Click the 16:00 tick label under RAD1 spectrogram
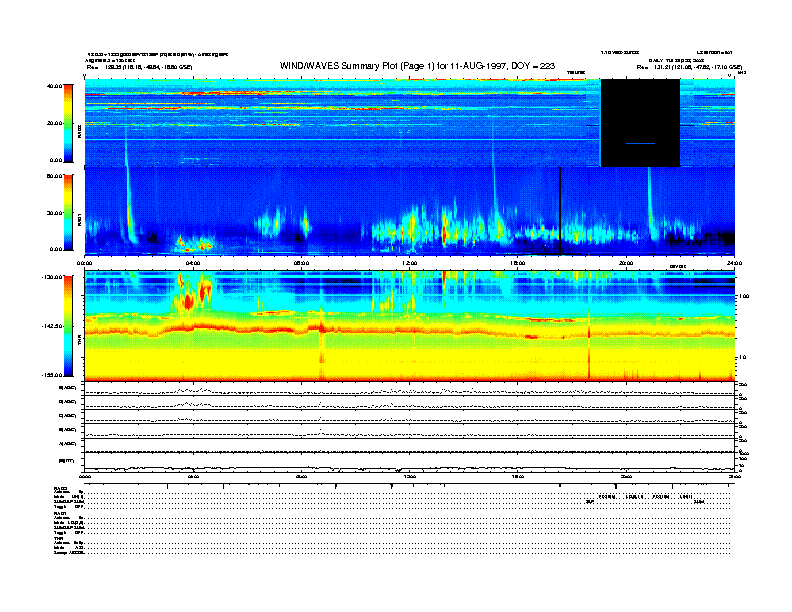 point(518,263)
